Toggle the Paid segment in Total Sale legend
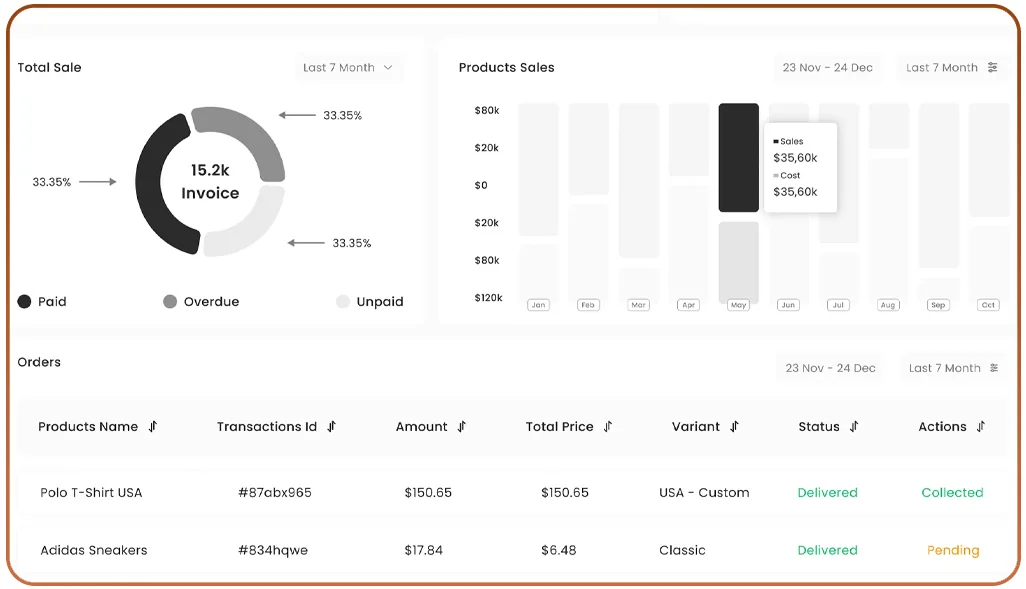 tap(41, 301)
